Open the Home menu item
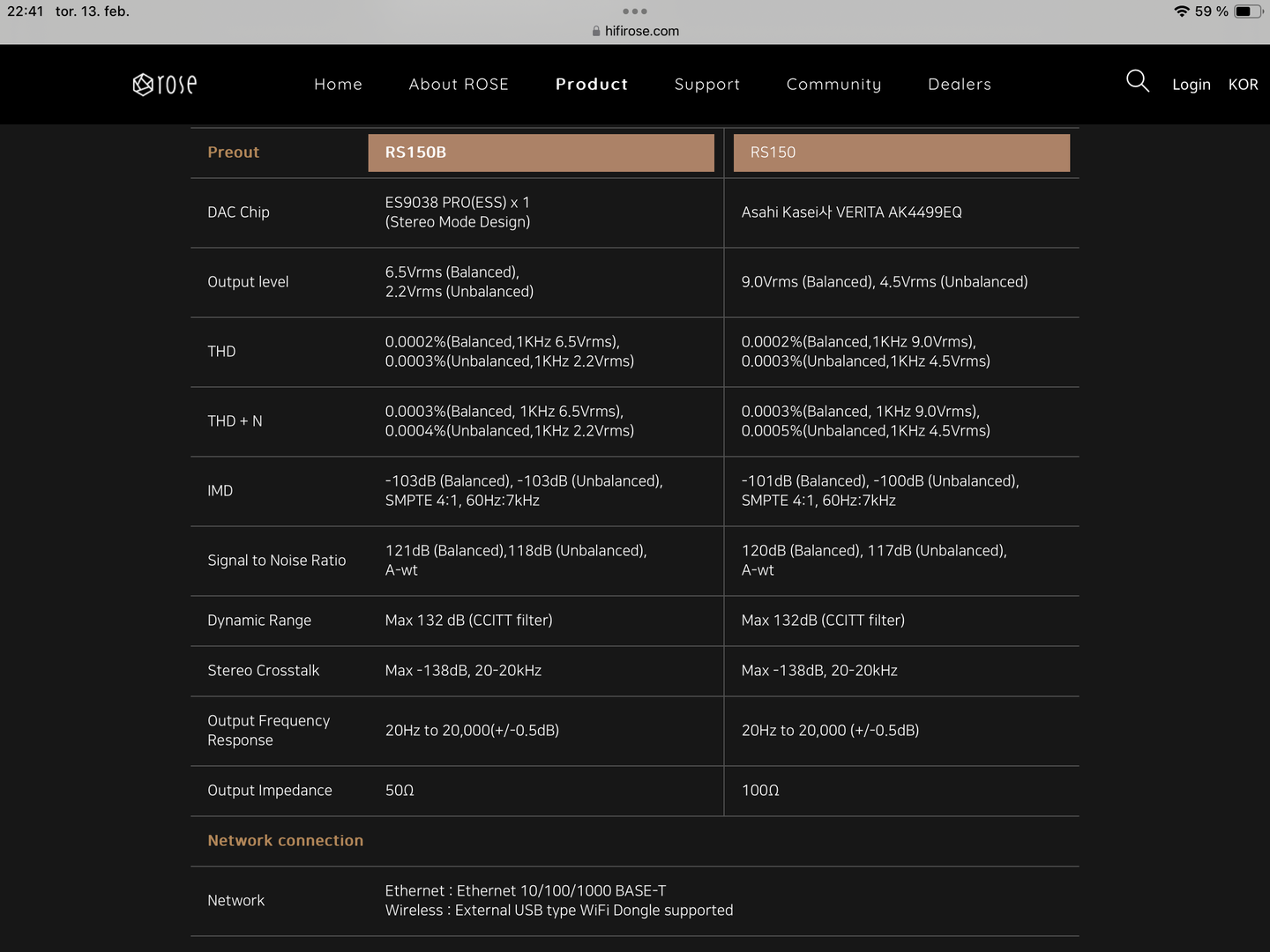1270x952 pixels. [x=338, y=85]
